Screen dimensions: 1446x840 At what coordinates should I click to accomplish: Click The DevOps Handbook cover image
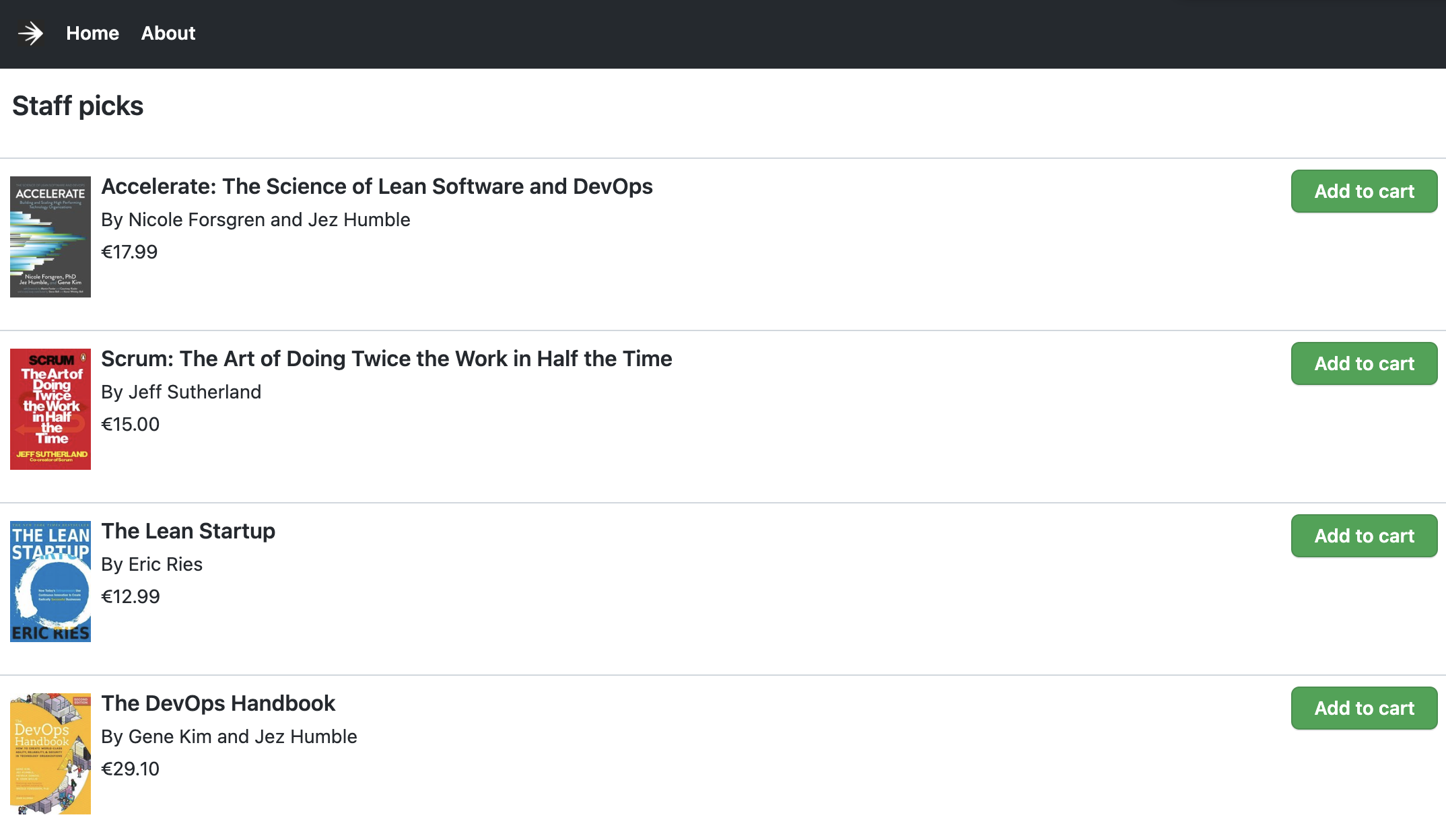50,754
